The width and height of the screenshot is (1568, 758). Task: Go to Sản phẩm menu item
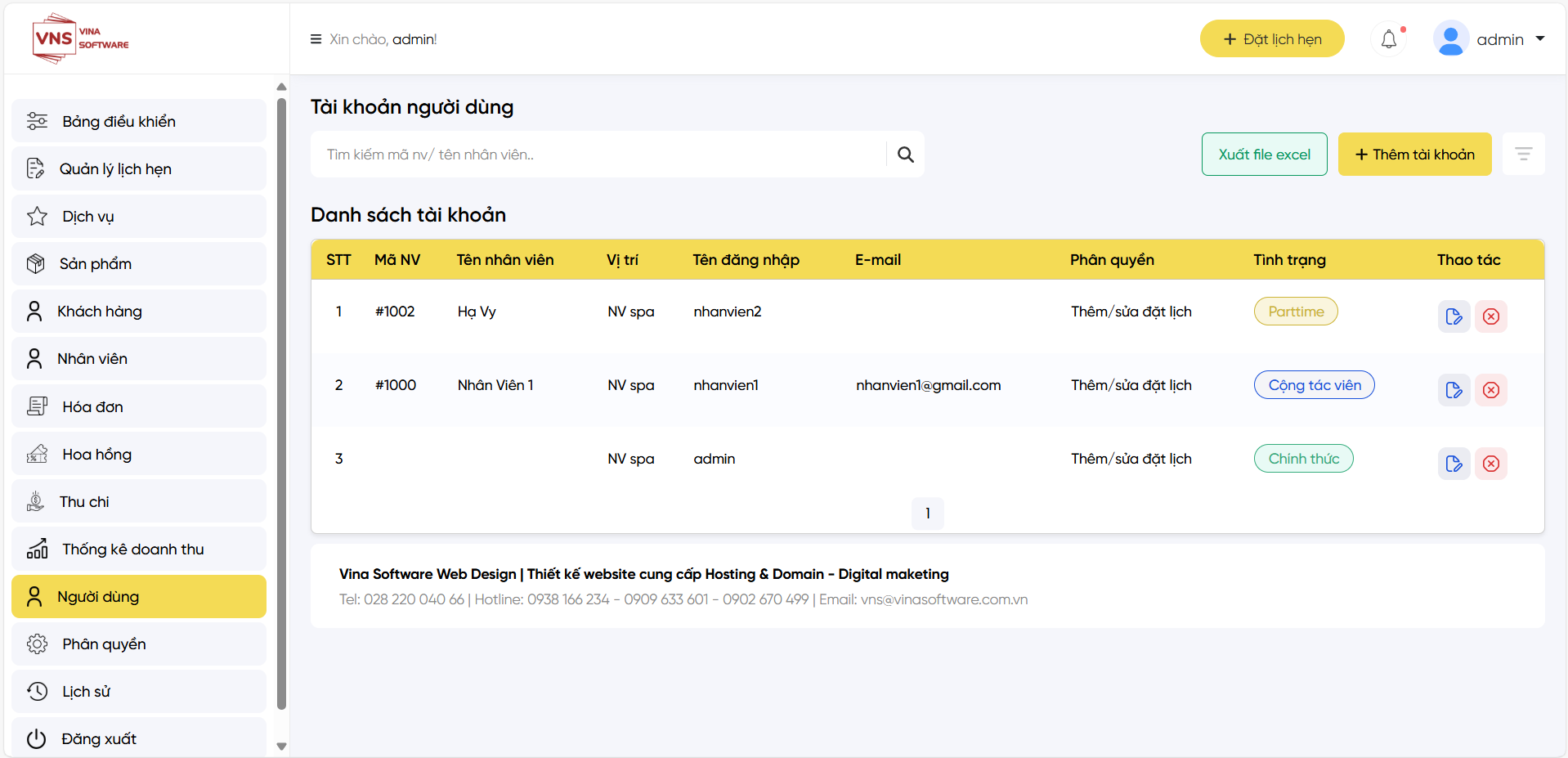pyautogui.click(x=139, y=263)
